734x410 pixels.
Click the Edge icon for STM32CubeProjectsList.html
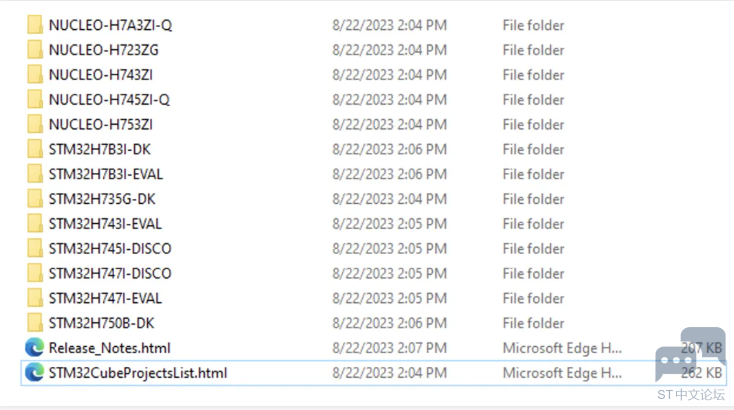pyautogui.click(x=35, y=373)
